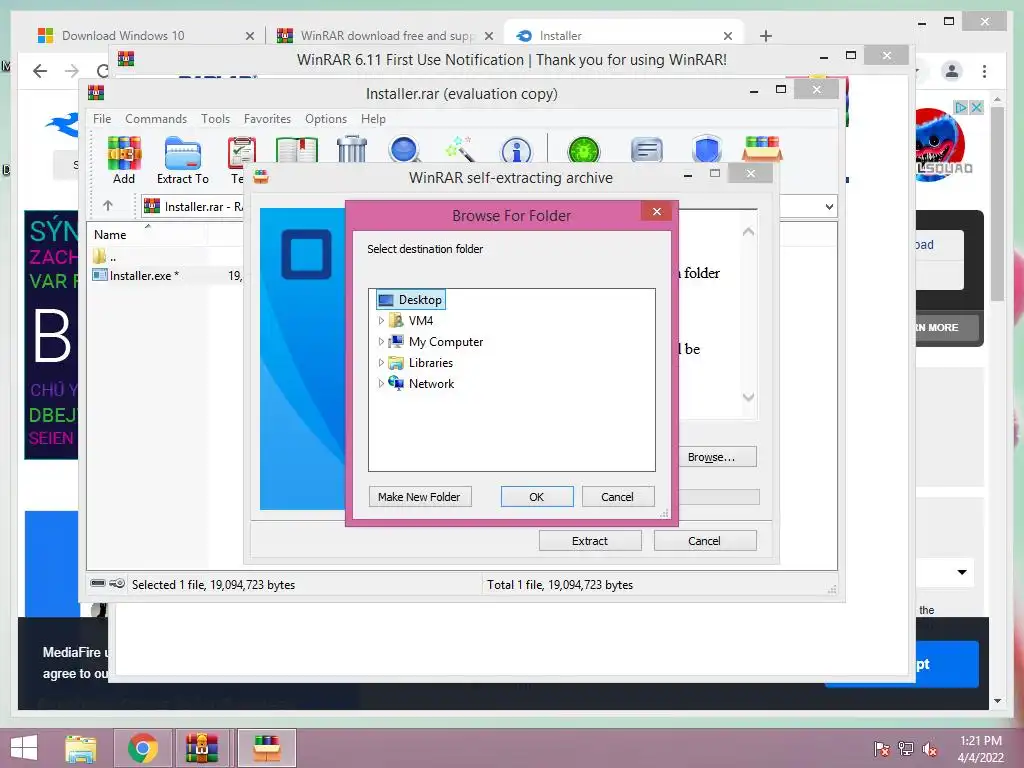Click OK in Browse For Folder

pyautogui.click(x=537, y=497)
